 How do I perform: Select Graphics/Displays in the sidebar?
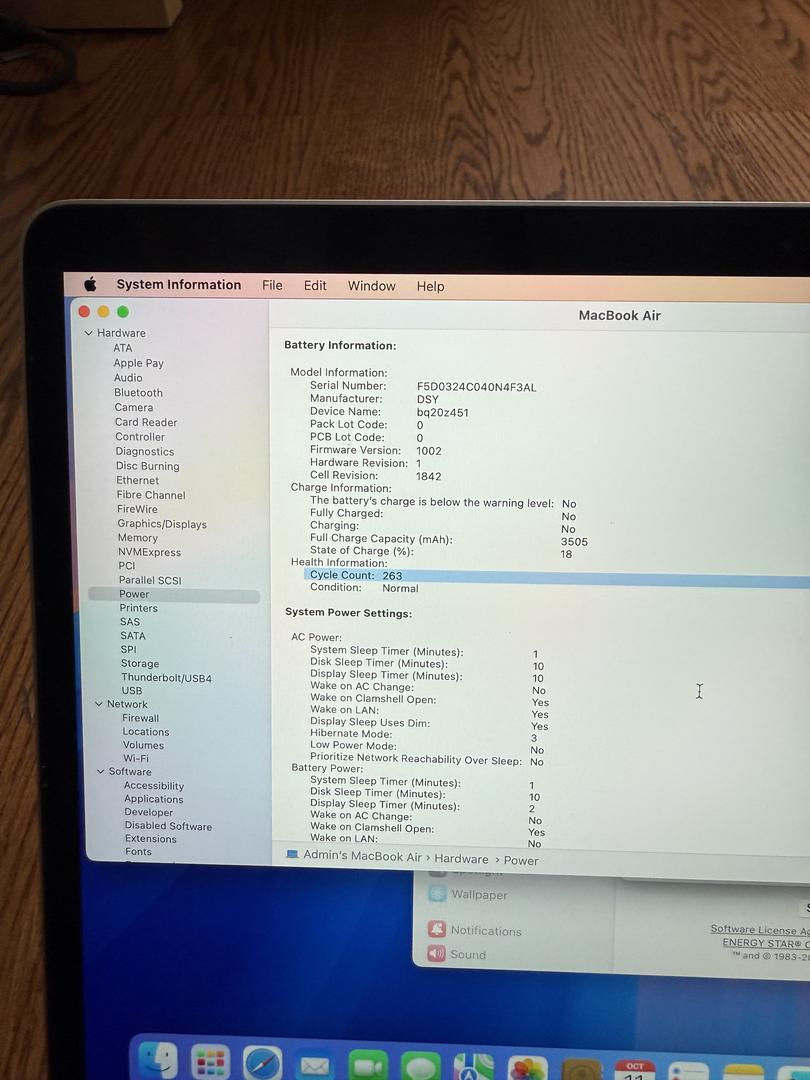[x=162, y=524]
